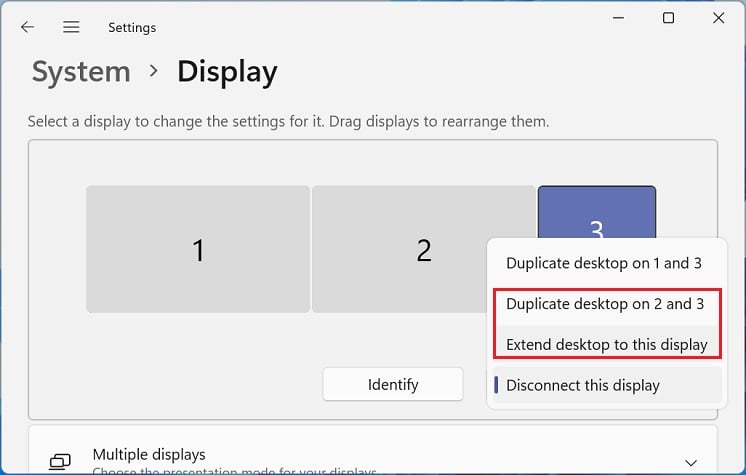This screenshot has width=746, height=475.
Task: Click the Multiple displays heading text
Action: click(x=149, y=455)
